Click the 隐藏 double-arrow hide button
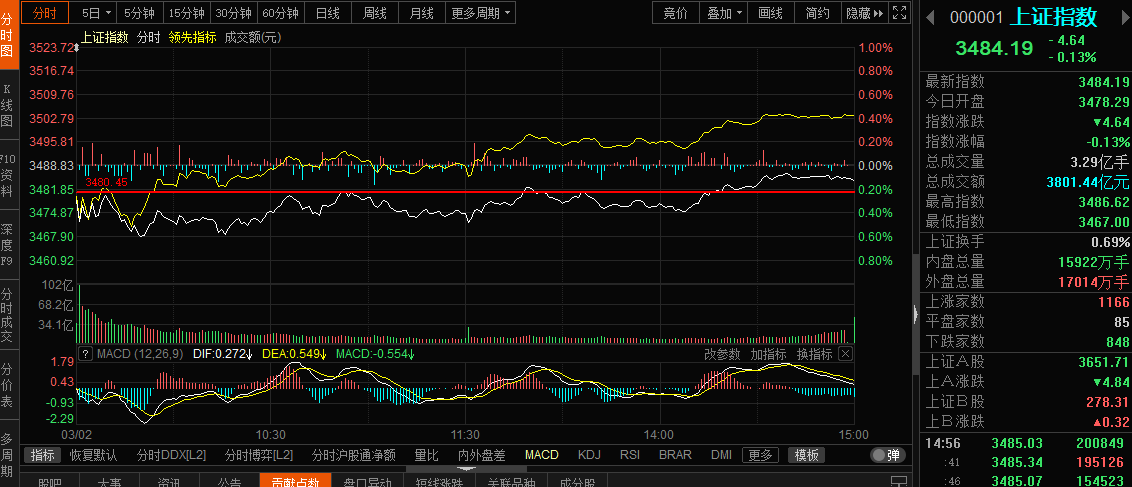Viewport: 1132px width, 487px height. (x=865, y=13)
